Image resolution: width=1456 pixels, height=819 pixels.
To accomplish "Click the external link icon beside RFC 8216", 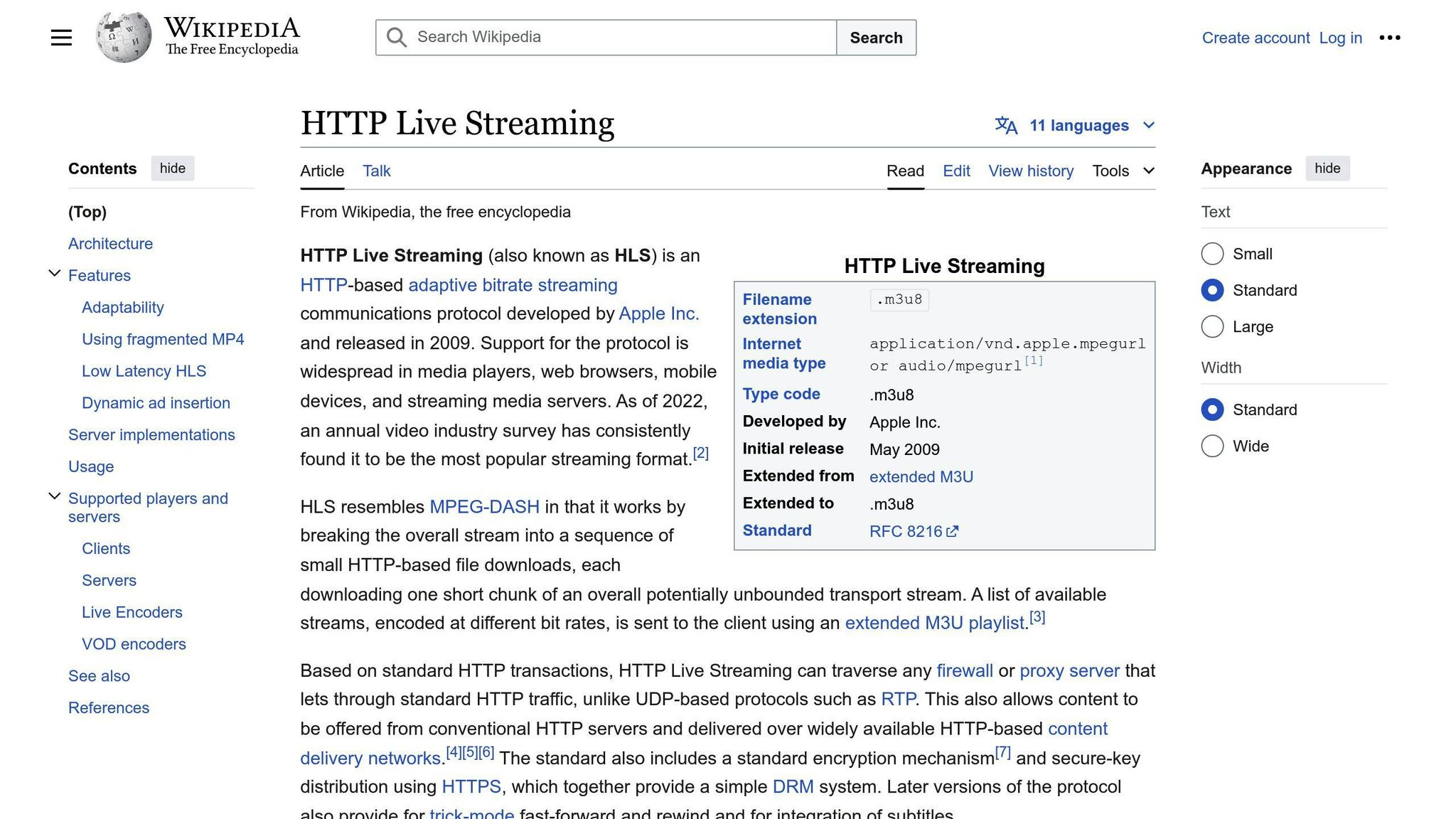I will [953, 531].
